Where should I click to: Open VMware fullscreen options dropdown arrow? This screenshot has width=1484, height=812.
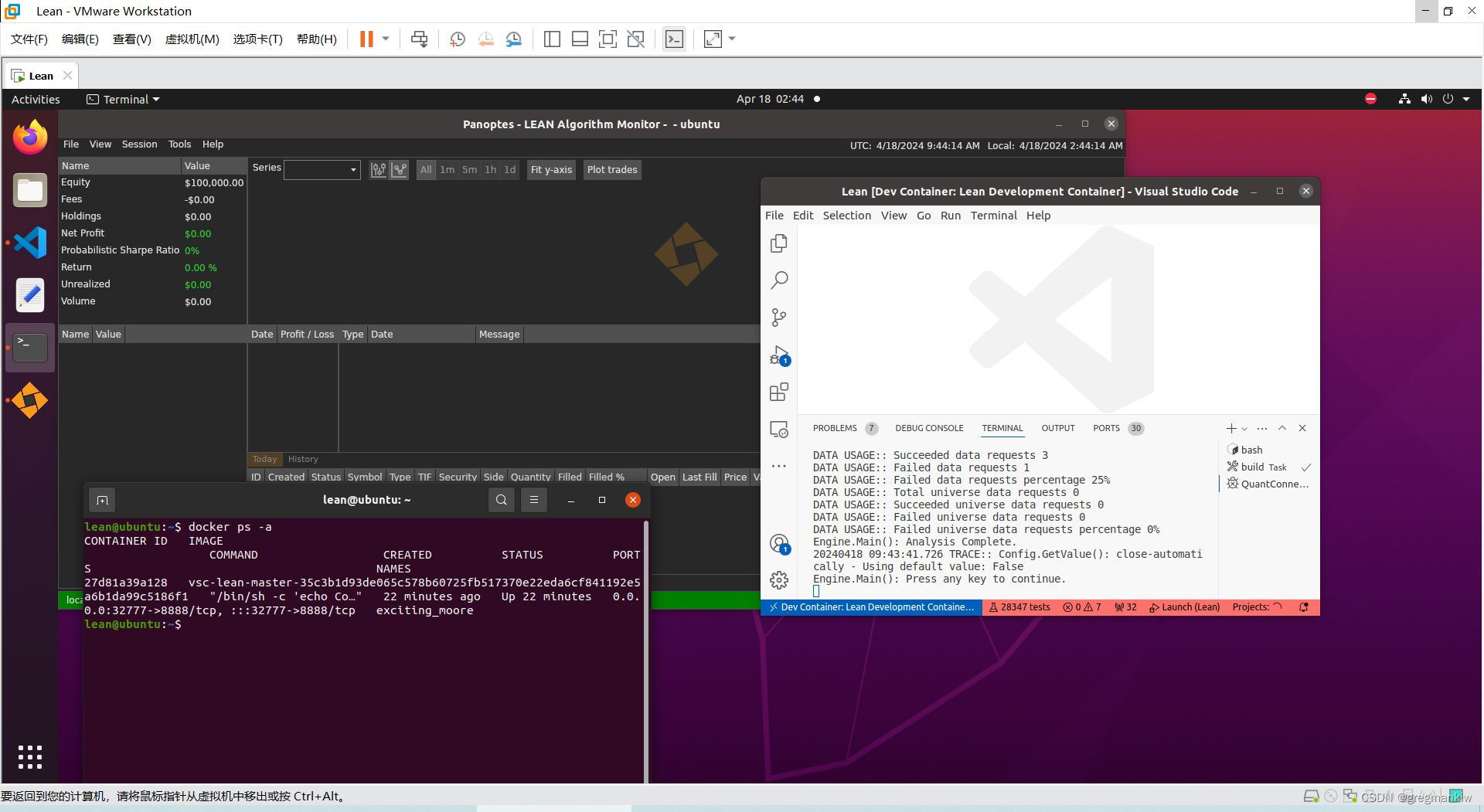732,39
